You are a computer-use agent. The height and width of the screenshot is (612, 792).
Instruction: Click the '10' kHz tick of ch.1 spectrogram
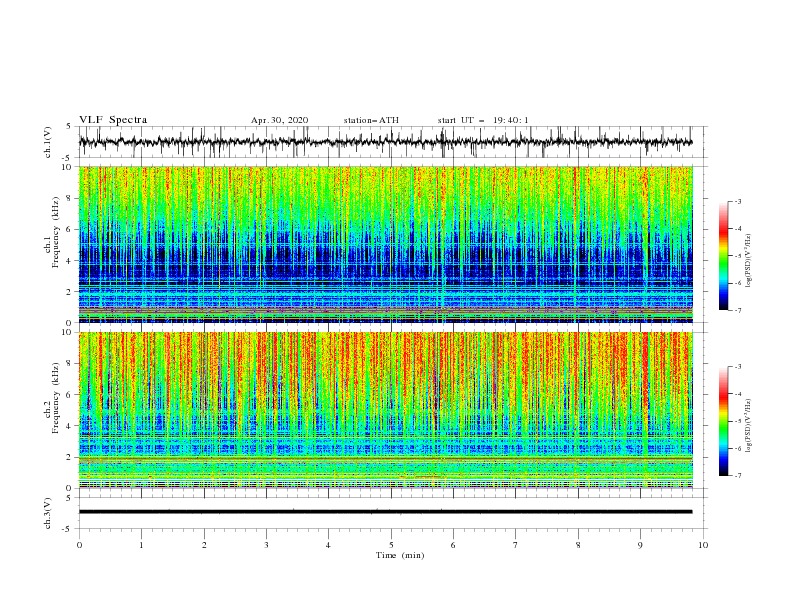67,167
